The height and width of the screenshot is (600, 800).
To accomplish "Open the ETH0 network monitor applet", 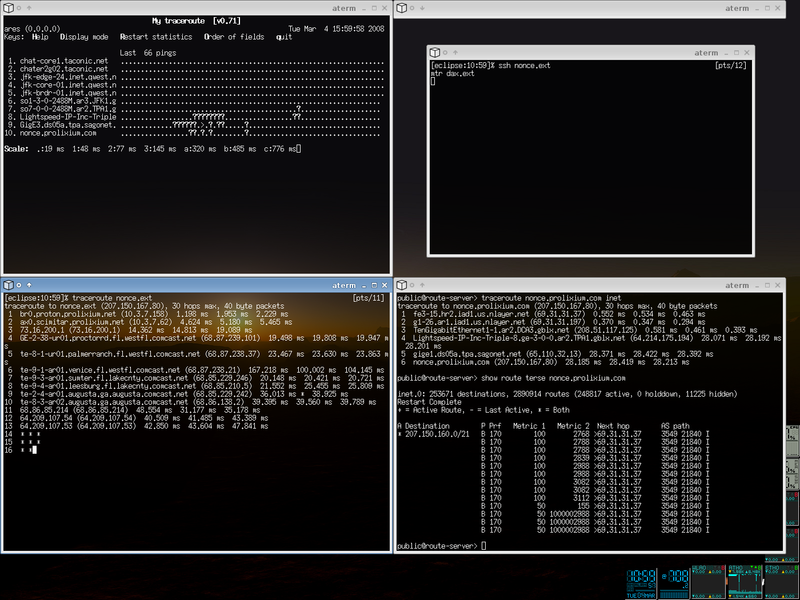I will pyautogui.click(x=782, y=582).
